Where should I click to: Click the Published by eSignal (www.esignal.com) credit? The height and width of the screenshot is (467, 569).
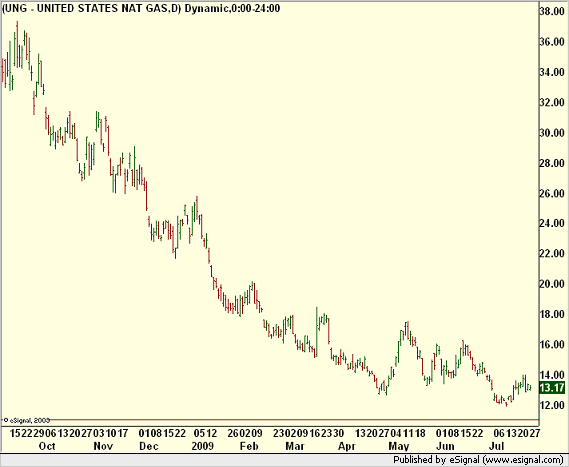(478, 460)
